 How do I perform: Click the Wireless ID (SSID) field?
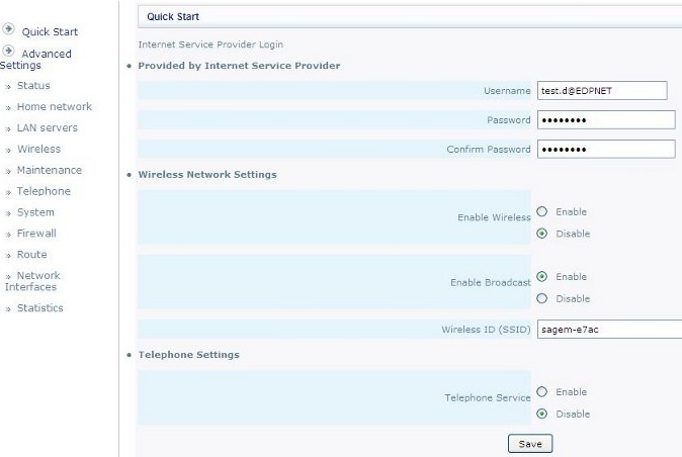(x=609, y=329)
